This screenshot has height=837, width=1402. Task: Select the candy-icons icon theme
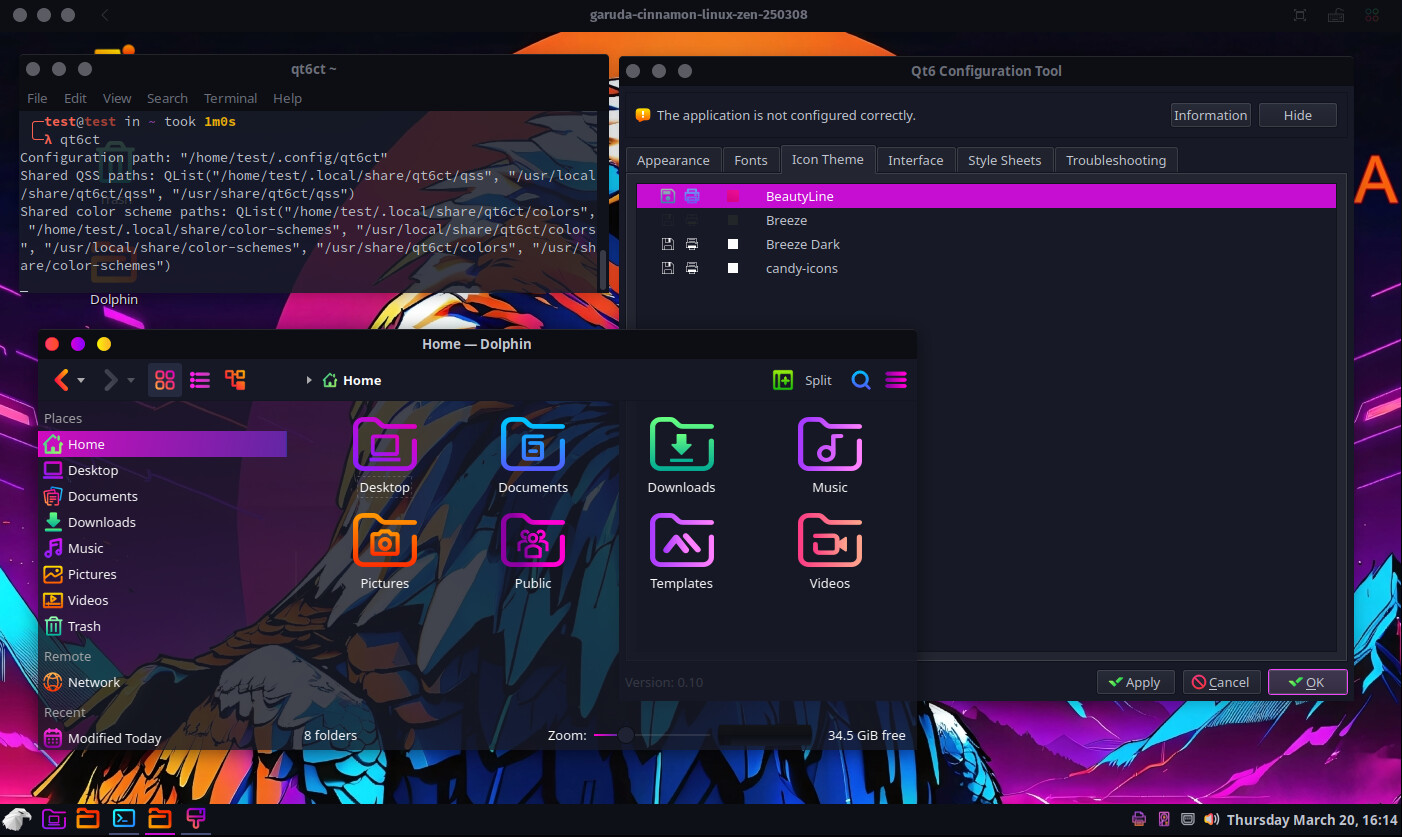[986, 268]
